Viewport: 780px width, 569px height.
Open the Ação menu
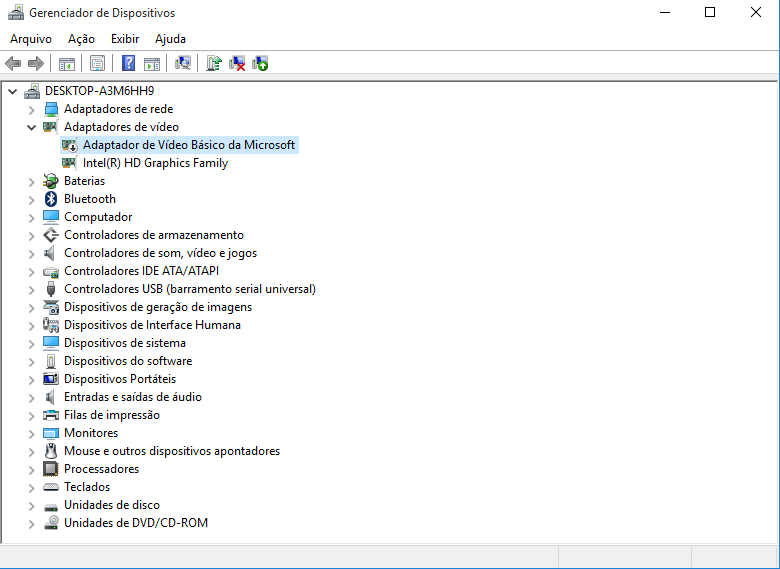click(82, 39)
